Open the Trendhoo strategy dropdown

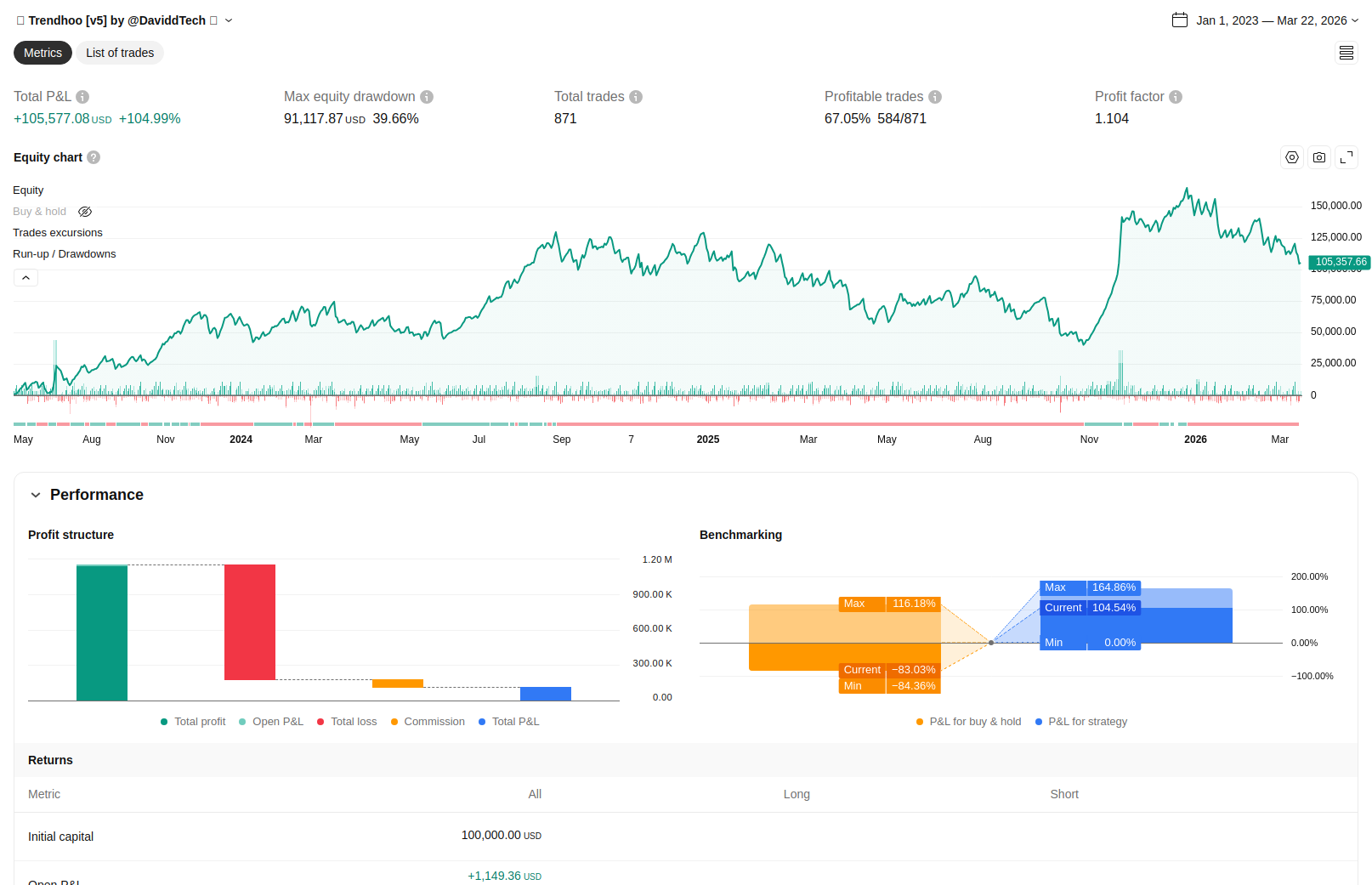[x=229, y=20]
